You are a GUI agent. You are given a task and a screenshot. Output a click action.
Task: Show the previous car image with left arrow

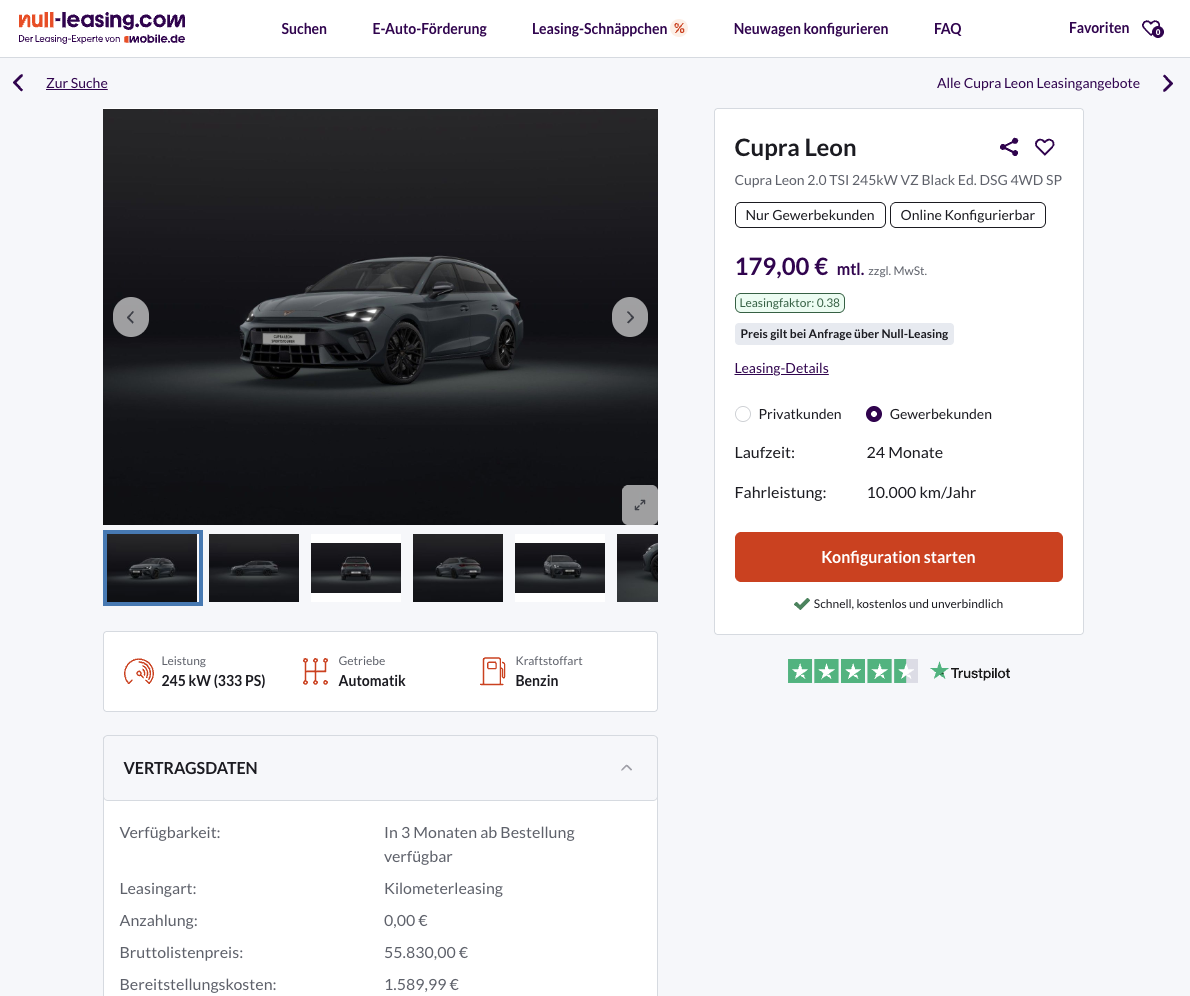click(131, 317)
